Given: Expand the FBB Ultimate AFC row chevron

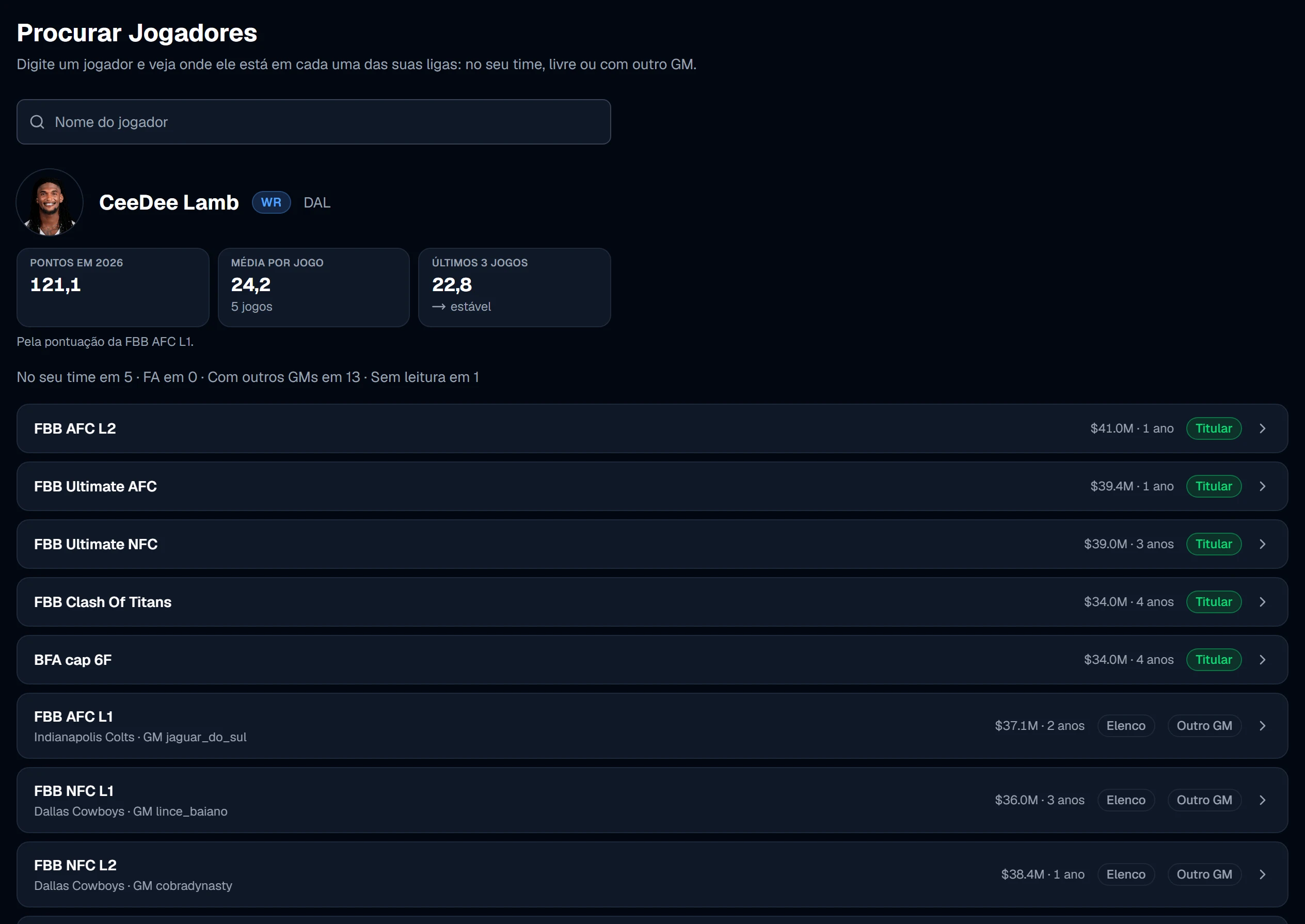Looking at the screenshot, I should tap(1262, 486).
